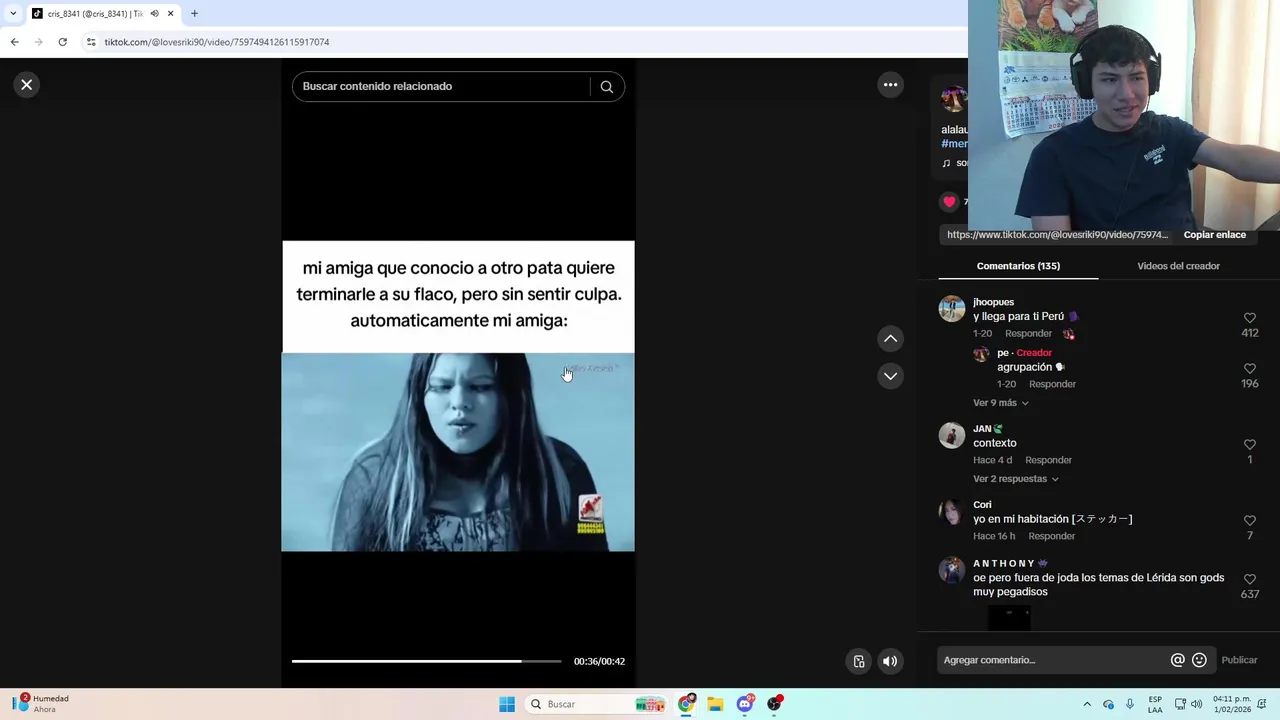The width and height of the screenshot is (1280, 720).
Task: Open the three-dot more options menu
Action: click(x=890, y=85)
